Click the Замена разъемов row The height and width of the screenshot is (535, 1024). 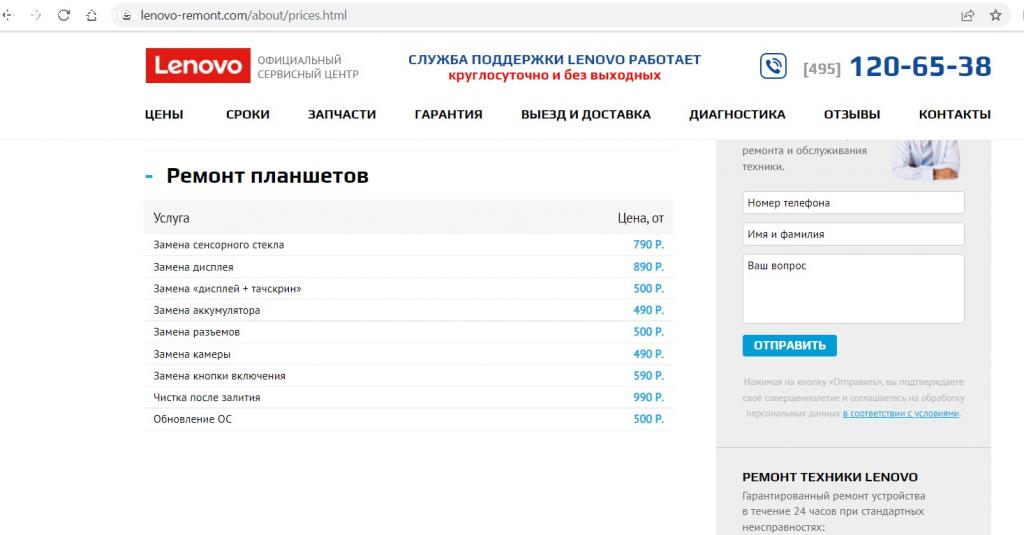pyautogui.click(x=408, y=332)
